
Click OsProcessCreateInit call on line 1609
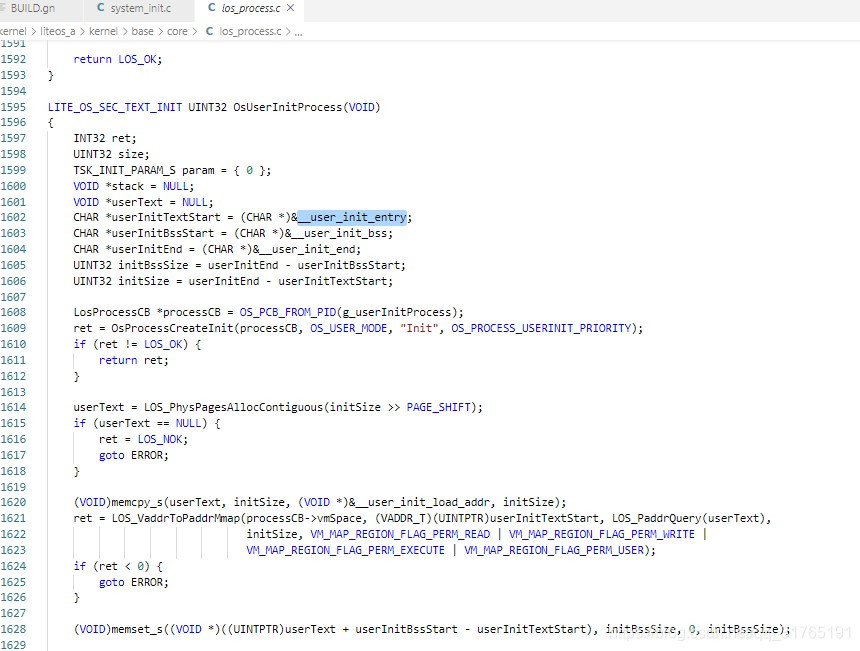172,328
